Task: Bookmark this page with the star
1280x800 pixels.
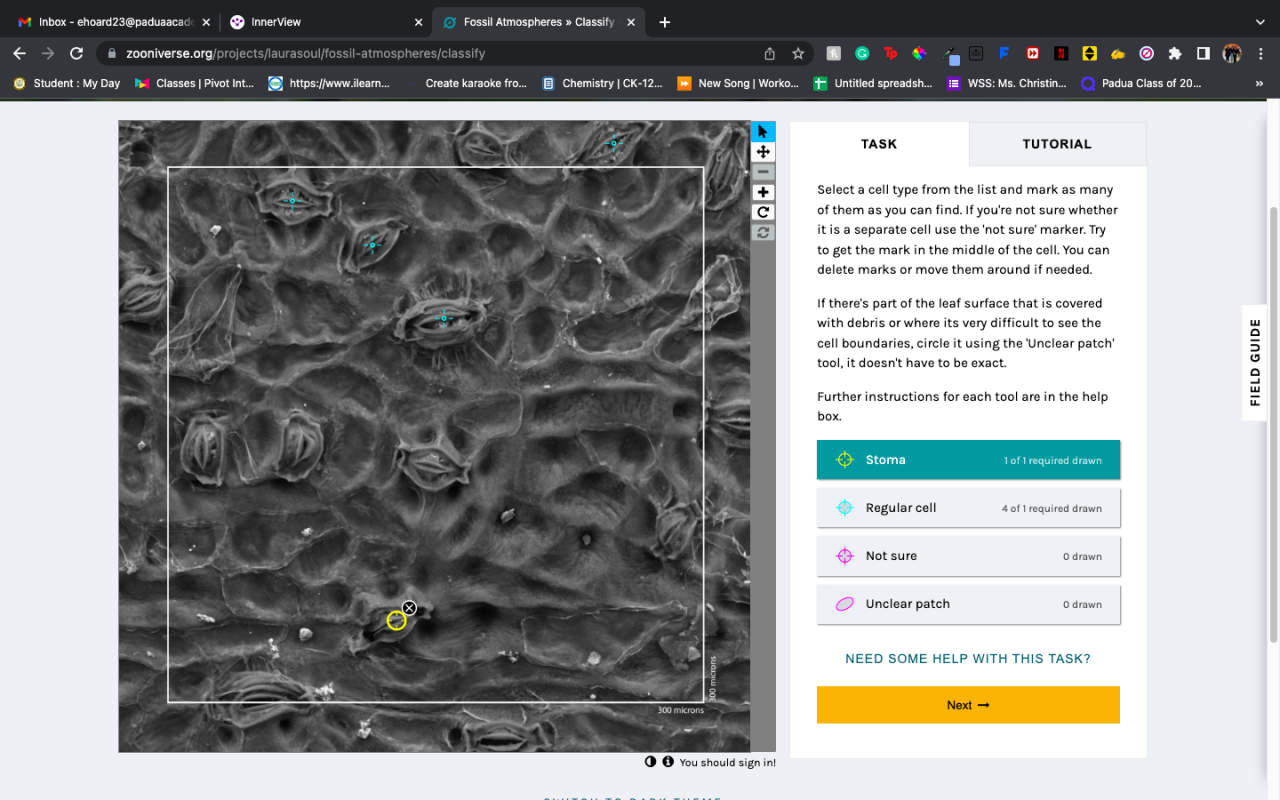Action: [x=798, y=53]
